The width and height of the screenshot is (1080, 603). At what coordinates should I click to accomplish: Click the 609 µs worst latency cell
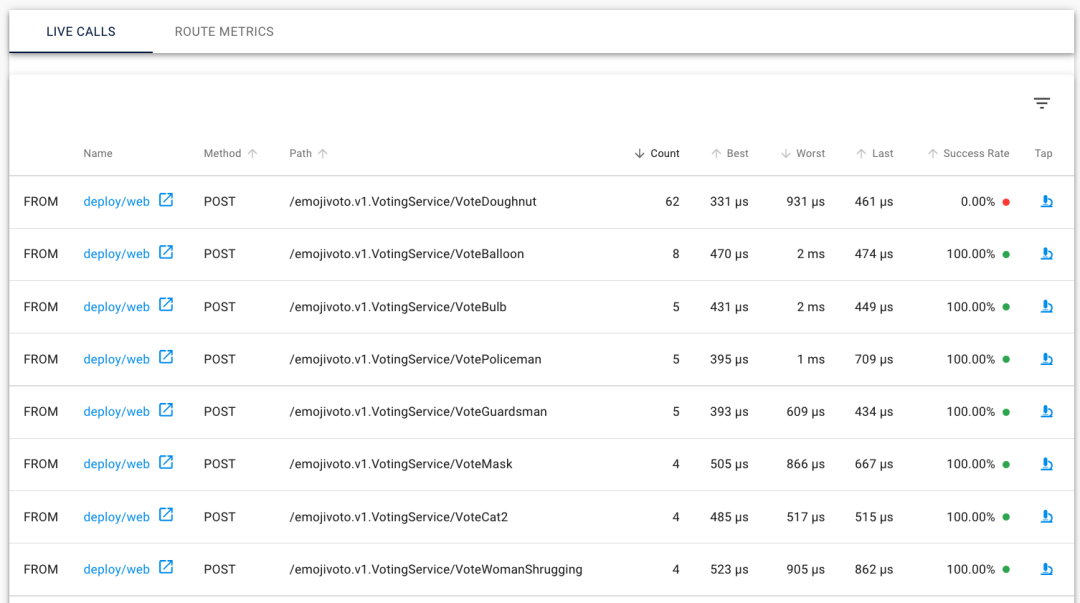[805, 411]
